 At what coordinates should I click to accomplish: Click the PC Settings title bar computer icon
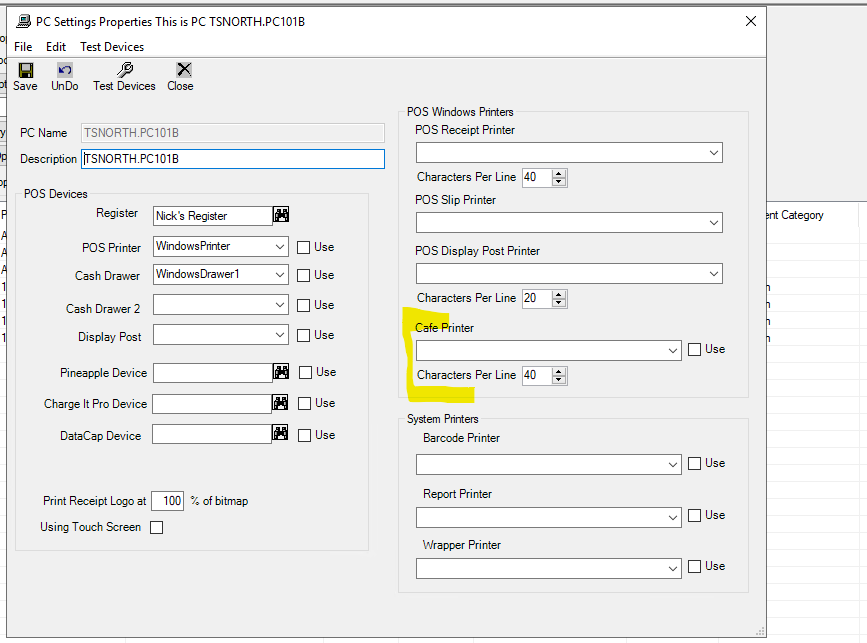[x=24, y=22]
